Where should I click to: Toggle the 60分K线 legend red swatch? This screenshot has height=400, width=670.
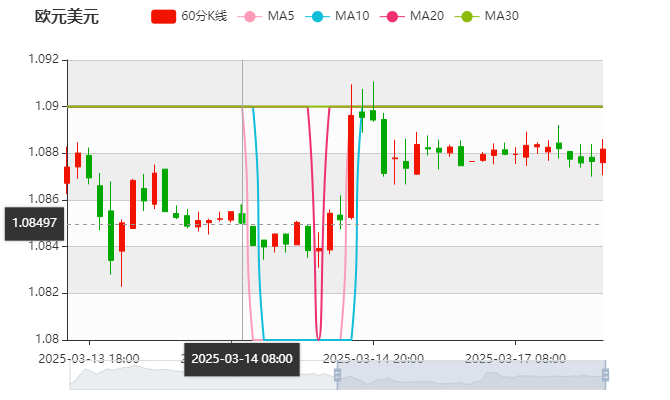pyautogui.click(x=163, y=17)
